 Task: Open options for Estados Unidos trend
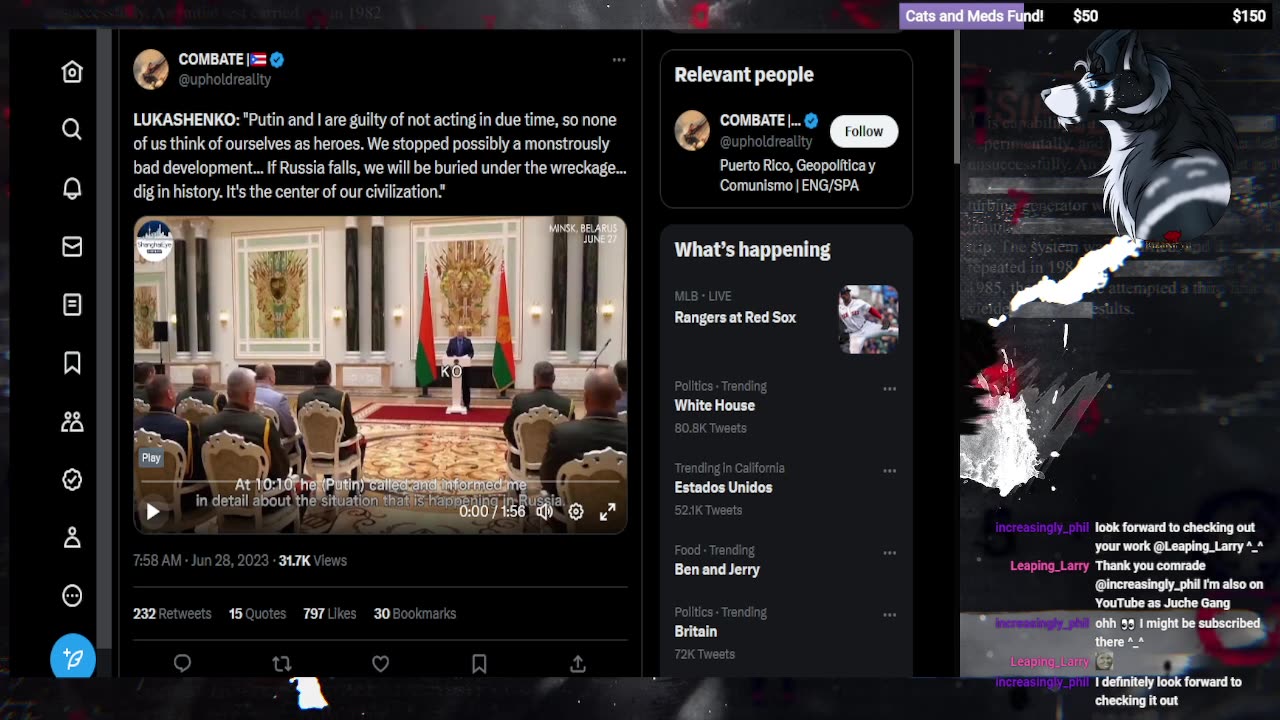(889, 470)
